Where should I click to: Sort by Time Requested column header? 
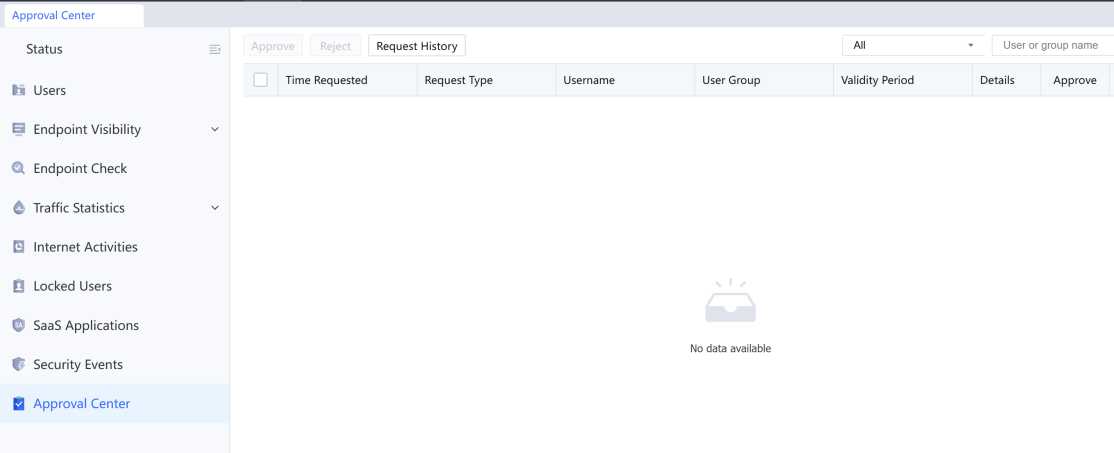pyautogui.click(x=327, y=80)
